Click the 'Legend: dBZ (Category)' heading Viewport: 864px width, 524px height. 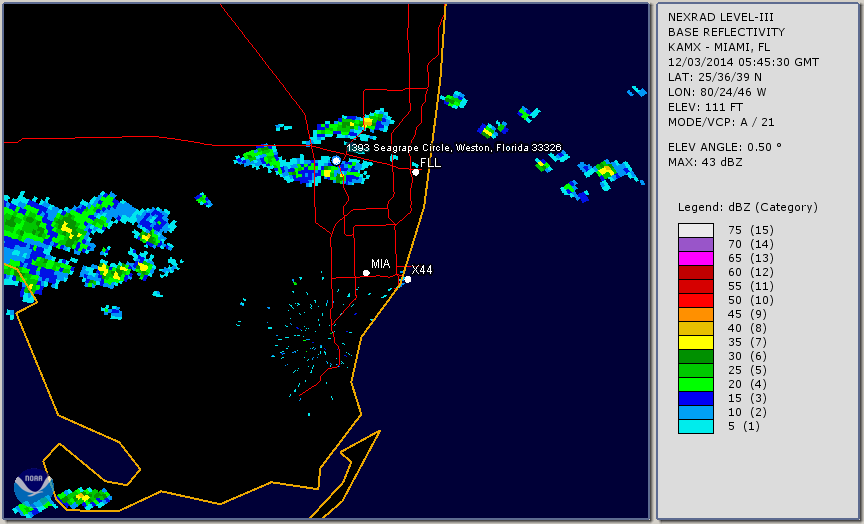748,207
